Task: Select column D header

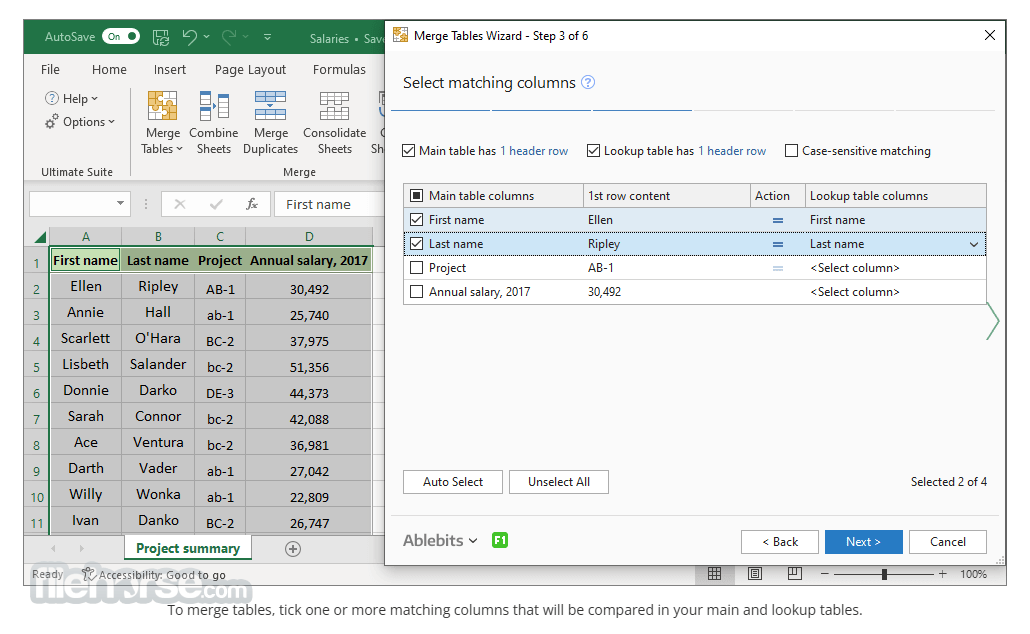Action: tap(309, 237)
